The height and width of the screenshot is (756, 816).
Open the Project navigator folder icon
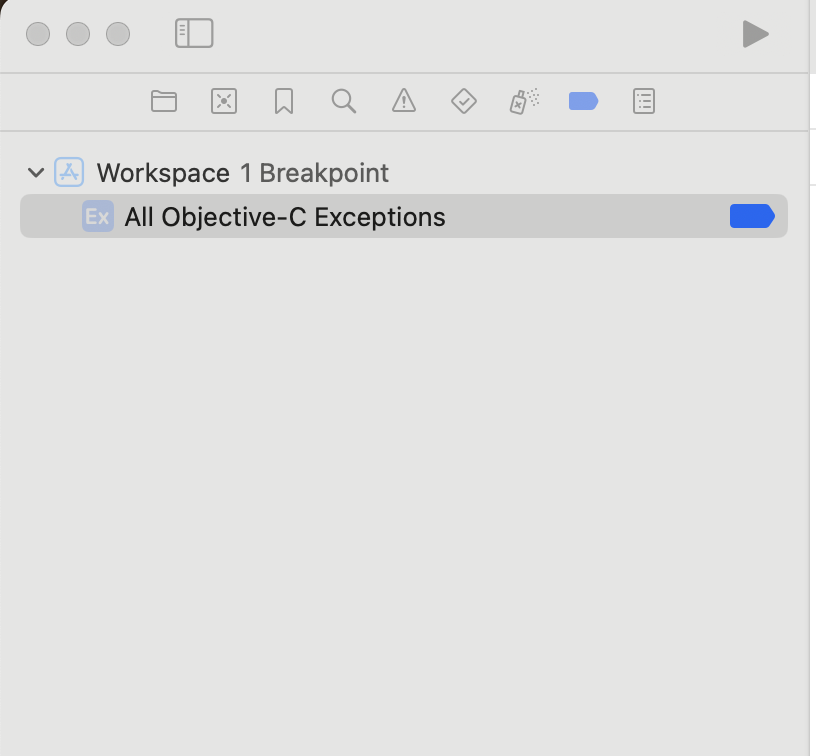point(164,101)
